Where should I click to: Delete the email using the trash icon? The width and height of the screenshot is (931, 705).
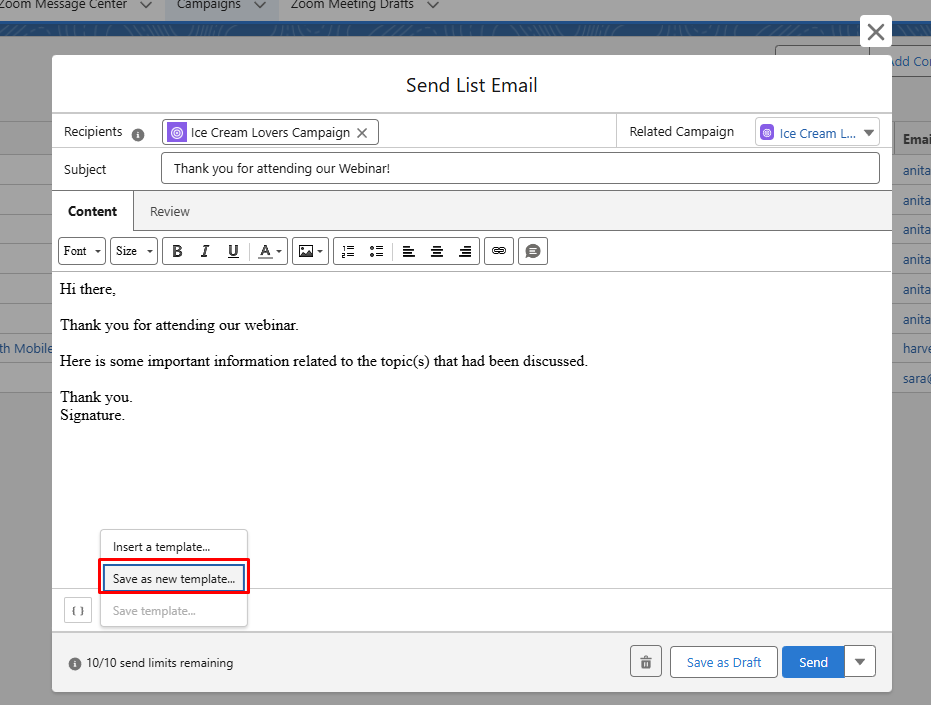tap(646, 662)
